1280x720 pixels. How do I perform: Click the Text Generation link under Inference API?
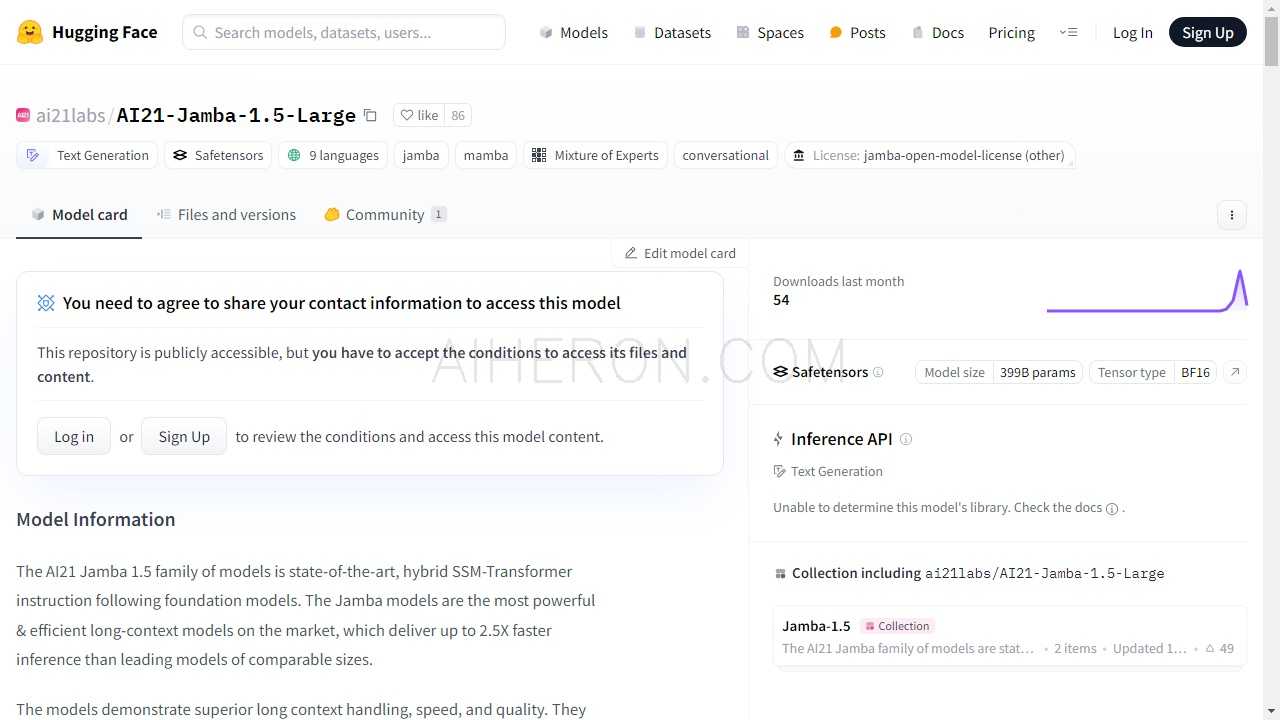pyautogui.click(x=828, y=471)
